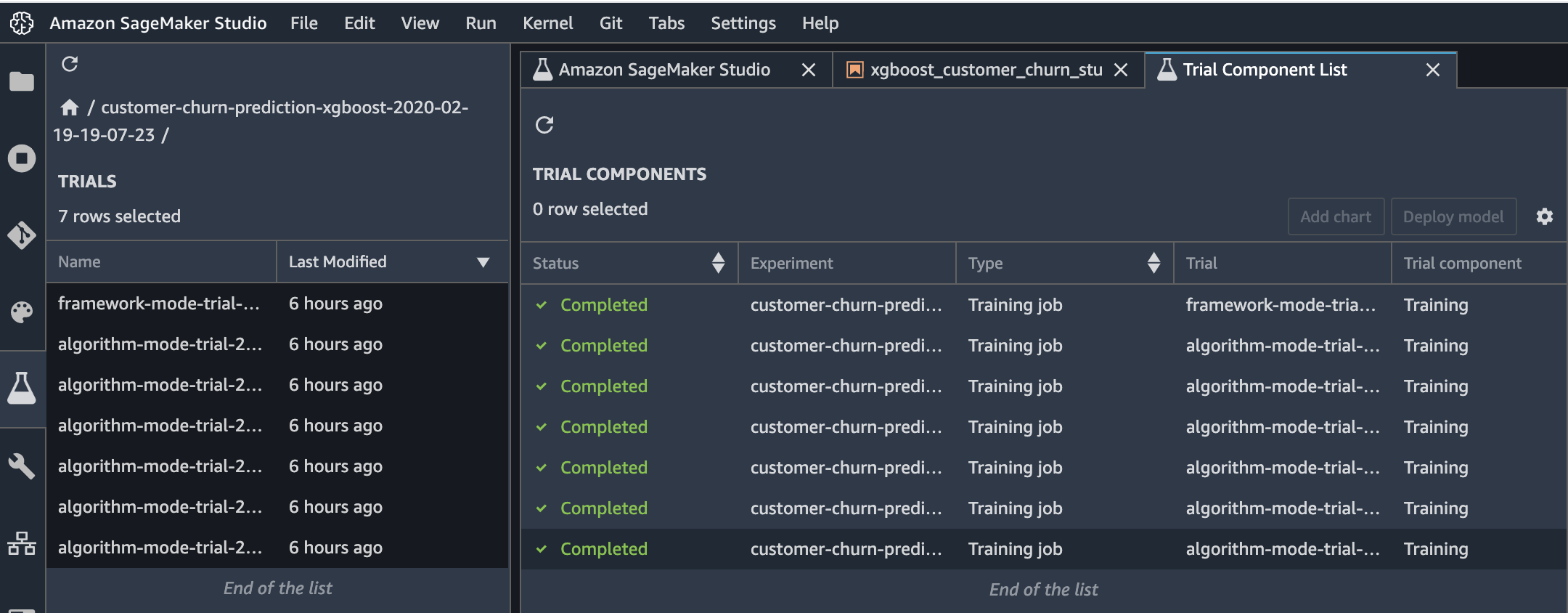Open the file browser folder icon in sidebar
This screenshot has height=613, width=1568.
(22, 81)
